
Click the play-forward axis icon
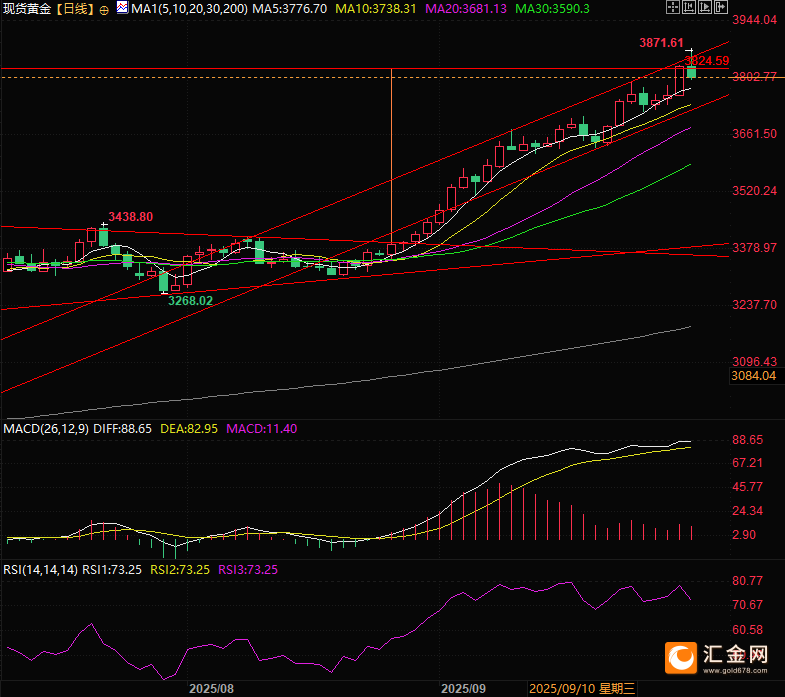tap(705, 7)
